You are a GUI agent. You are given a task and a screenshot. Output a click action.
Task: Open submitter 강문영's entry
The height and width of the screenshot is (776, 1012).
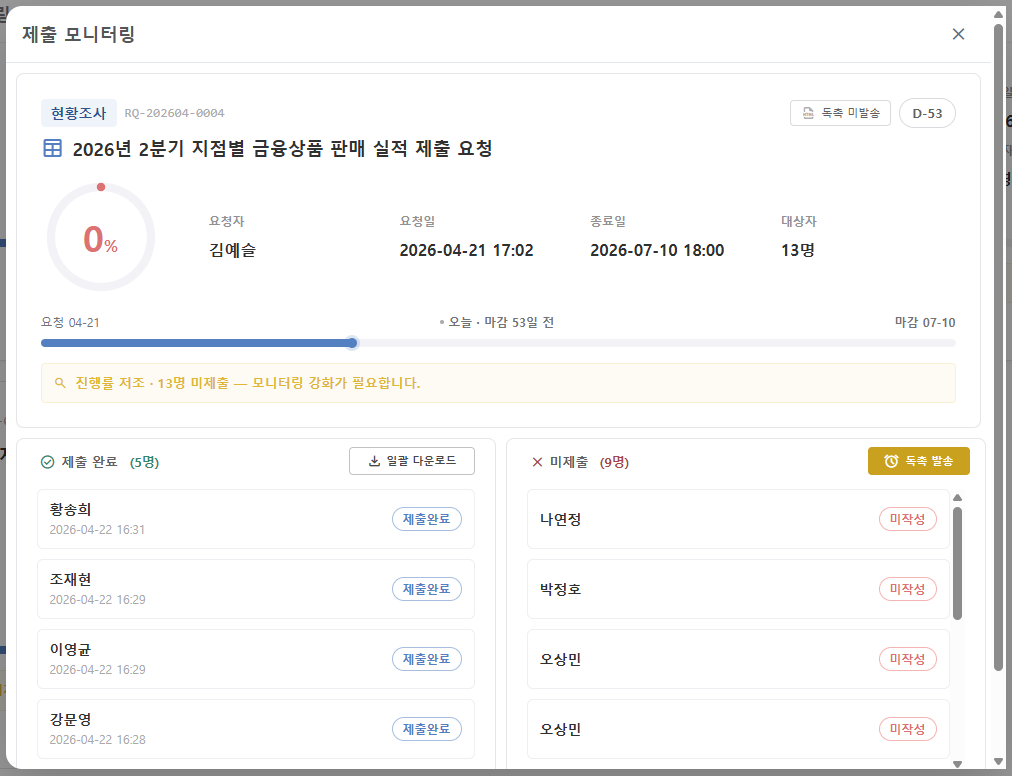point(256,729)
